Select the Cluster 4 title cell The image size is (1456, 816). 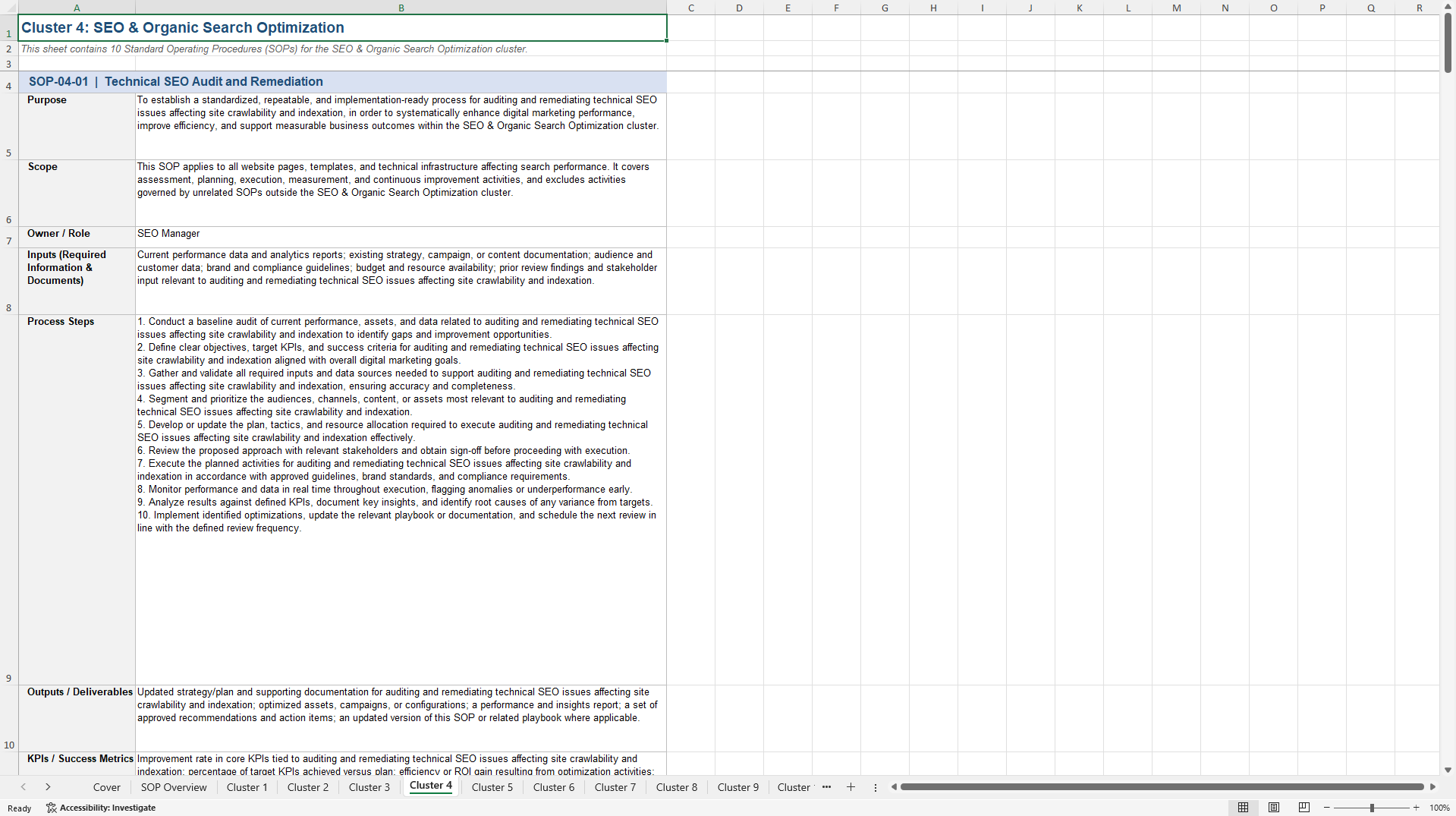tap(342, 28)
